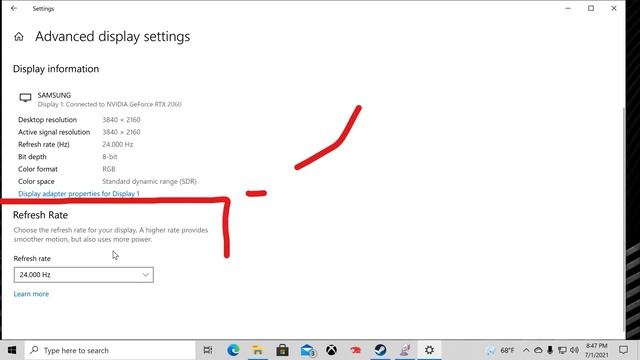
Task: Click the Color format RGB value
Action: coord(109,169)
